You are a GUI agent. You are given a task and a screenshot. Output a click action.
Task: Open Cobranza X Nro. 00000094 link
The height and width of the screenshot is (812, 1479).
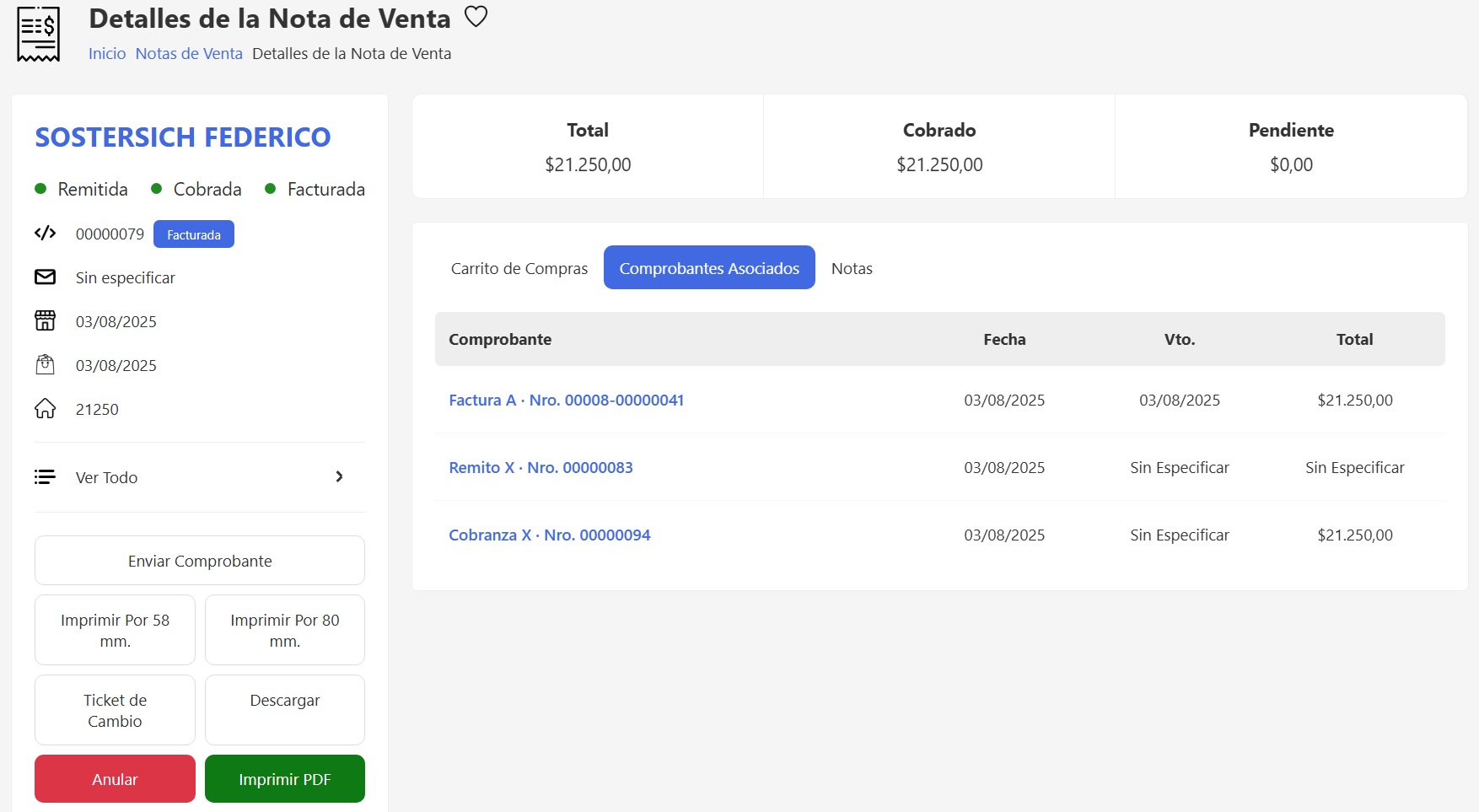(x=549, y=535)
